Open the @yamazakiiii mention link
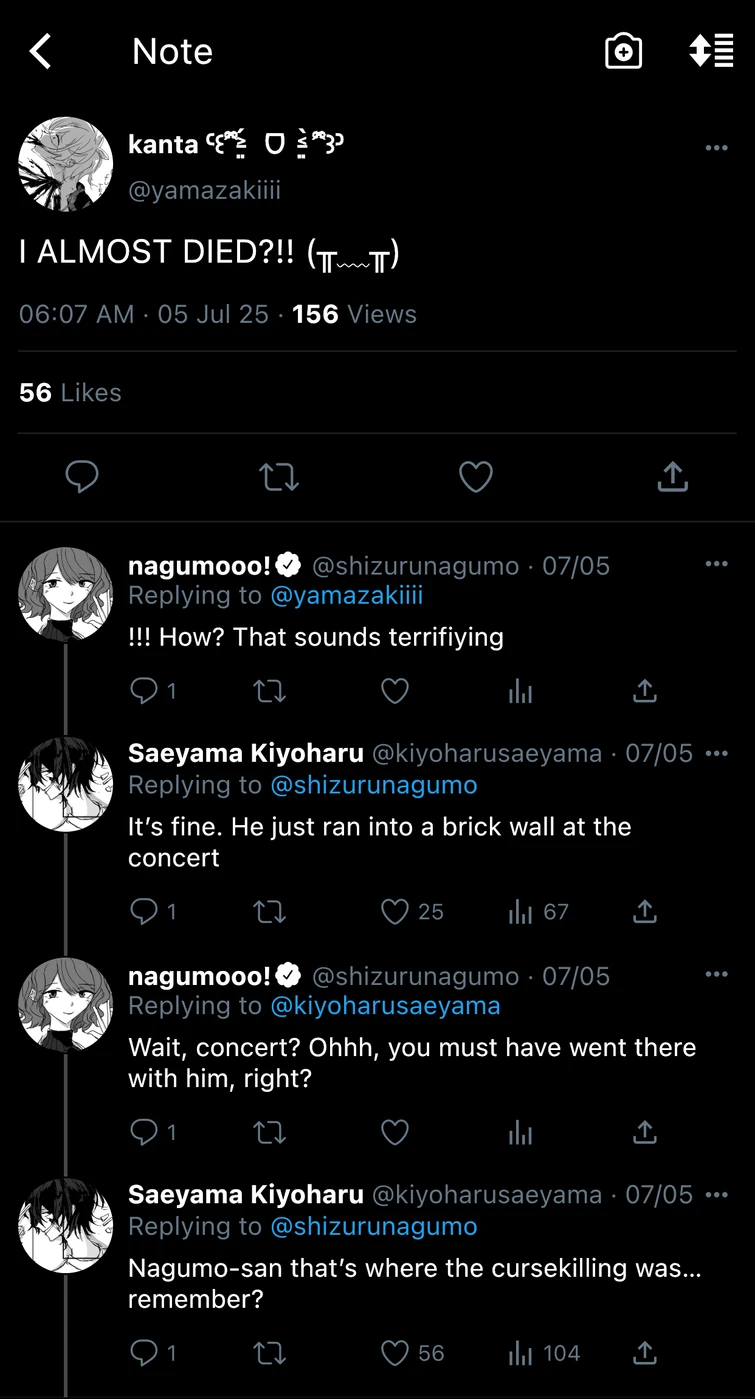Viewport: 755px width, 1399px height. (347, 596)
